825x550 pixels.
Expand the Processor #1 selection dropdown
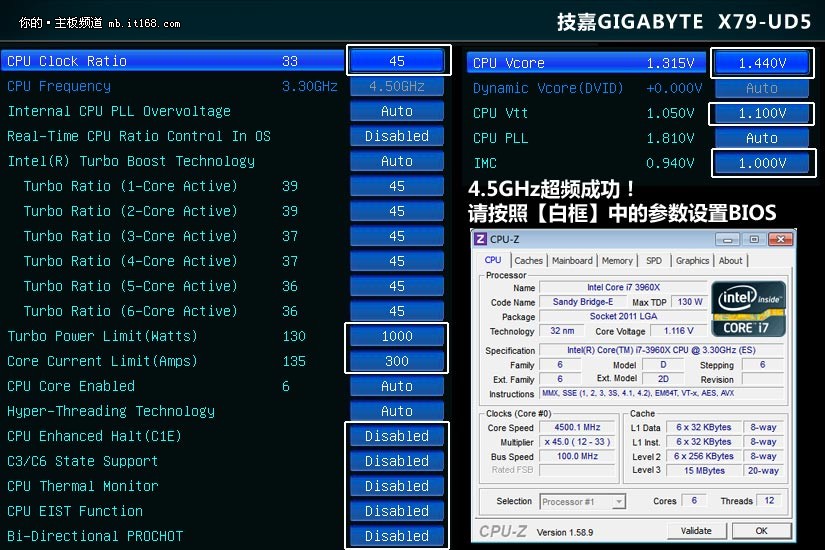coord(582,501)
